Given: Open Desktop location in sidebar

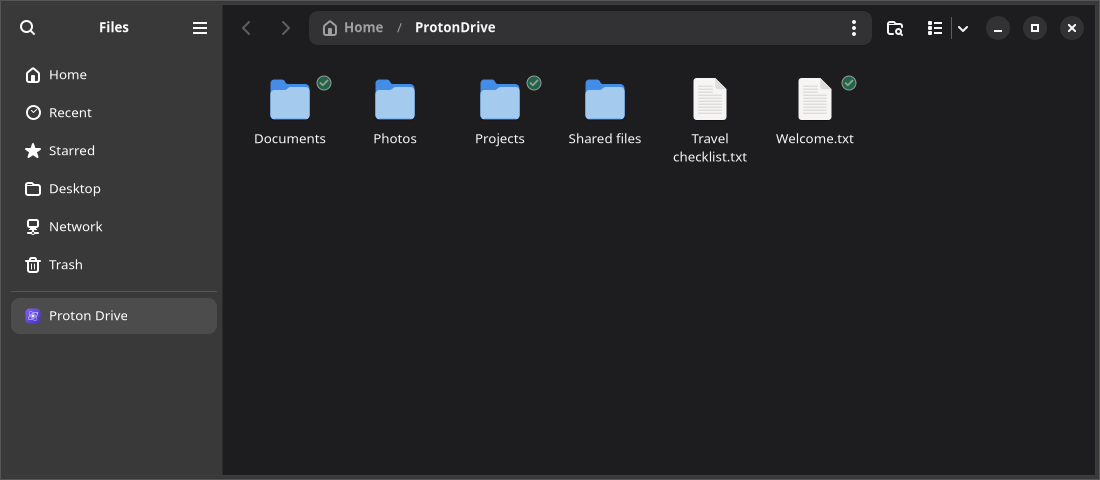Looking at the screenshot, I should pyautogui.click(x=114, y=189).
